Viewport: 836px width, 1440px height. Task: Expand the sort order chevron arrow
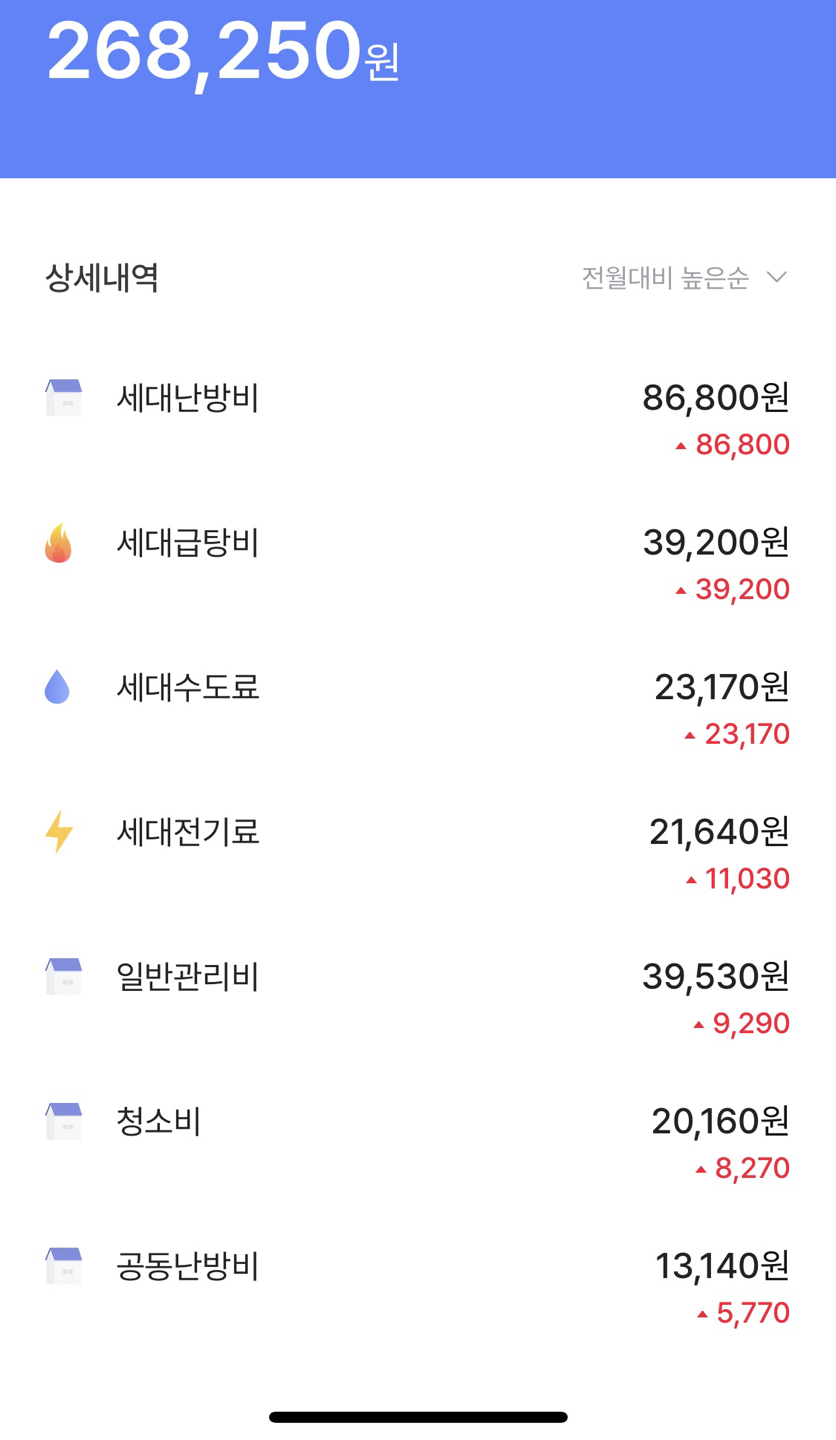pyautogui.click(x=777, y=277)
